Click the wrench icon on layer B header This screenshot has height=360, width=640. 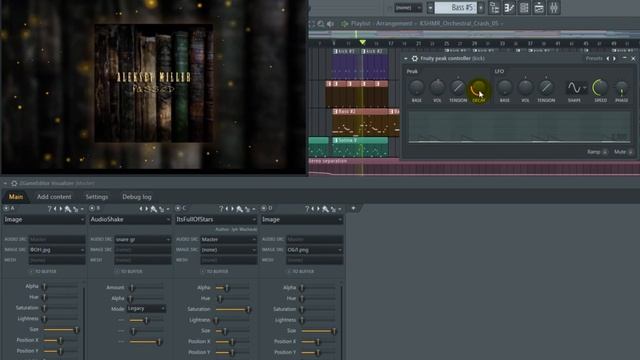click(x=153, y=209)
